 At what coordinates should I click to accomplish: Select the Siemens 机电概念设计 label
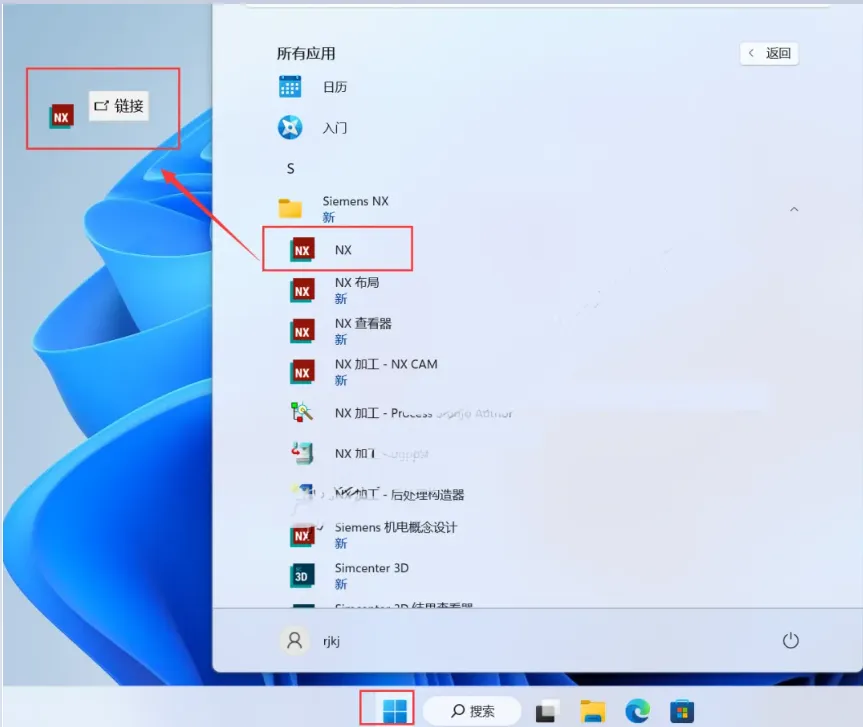click(396, 527)
